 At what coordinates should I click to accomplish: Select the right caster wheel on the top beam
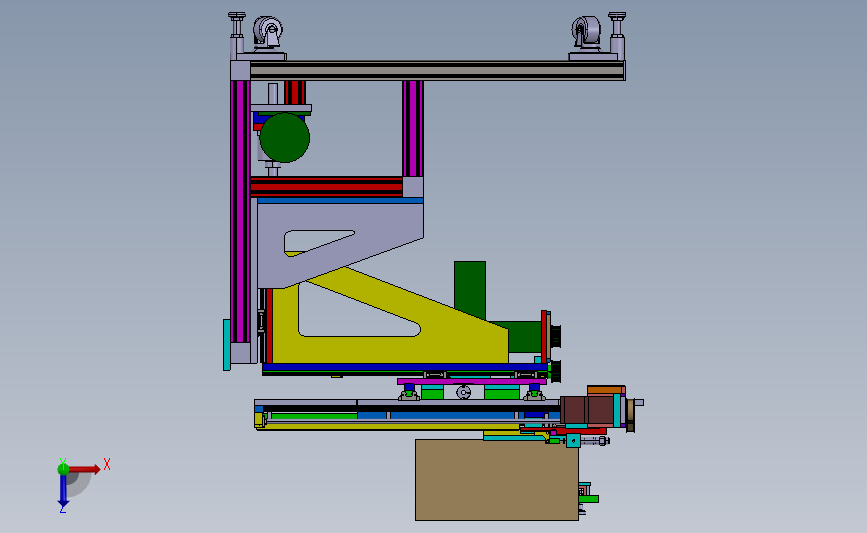tap(587, 32)
